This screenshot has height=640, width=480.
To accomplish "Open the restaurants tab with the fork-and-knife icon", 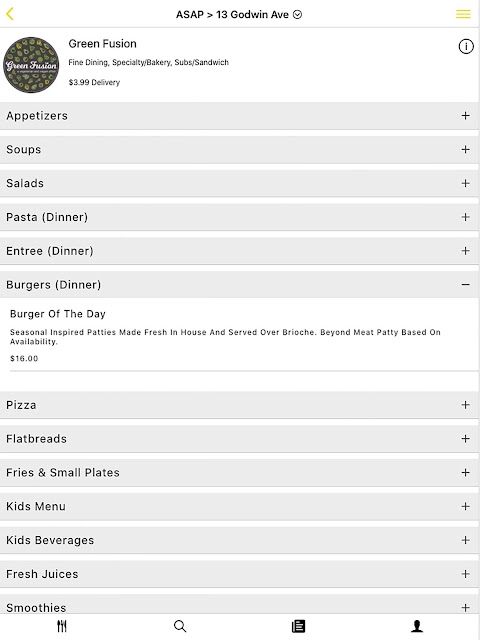I will (x=62, y=626).
